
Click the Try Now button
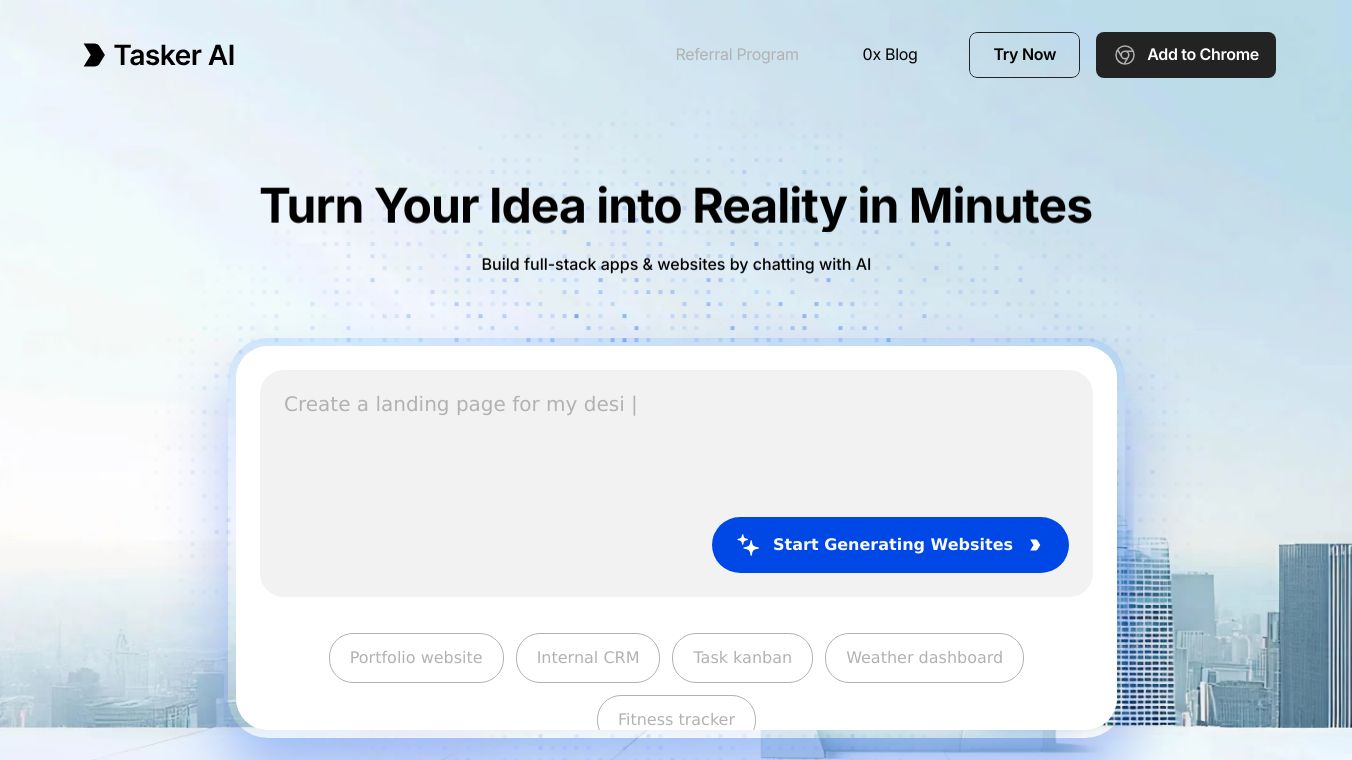pos(1024,55)
